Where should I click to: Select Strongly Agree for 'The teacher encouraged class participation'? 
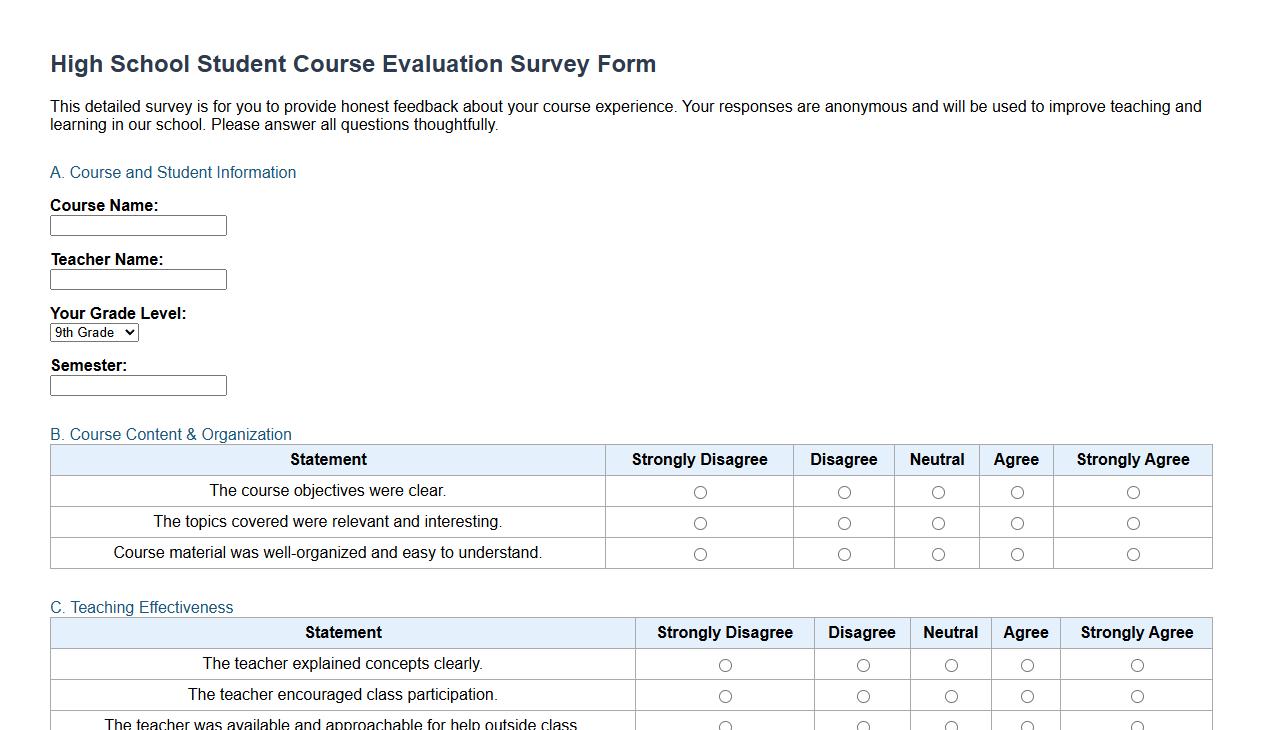pos(1136,695)
